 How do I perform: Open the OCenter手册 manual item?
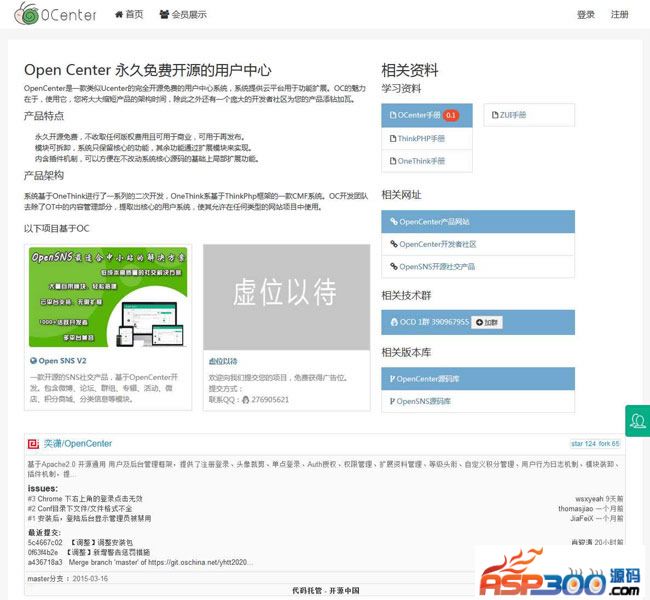[427, 115]
